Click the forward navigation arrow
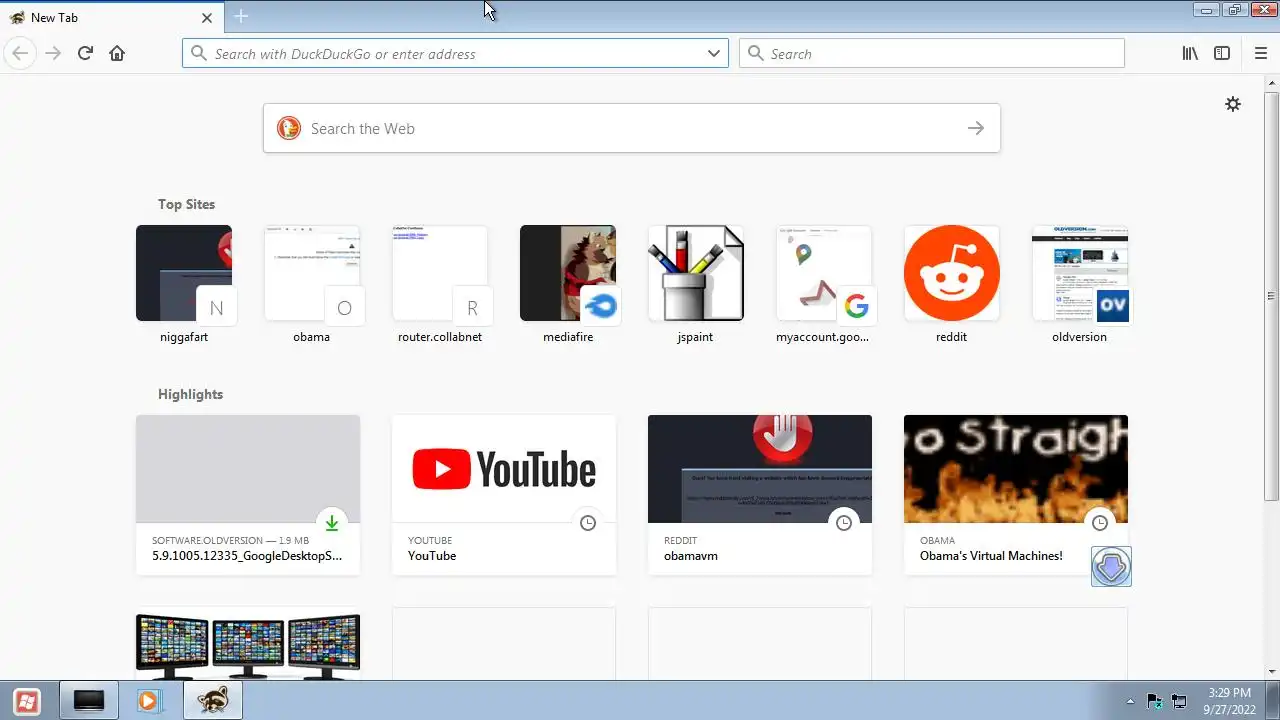 click(x=53, y=53)
